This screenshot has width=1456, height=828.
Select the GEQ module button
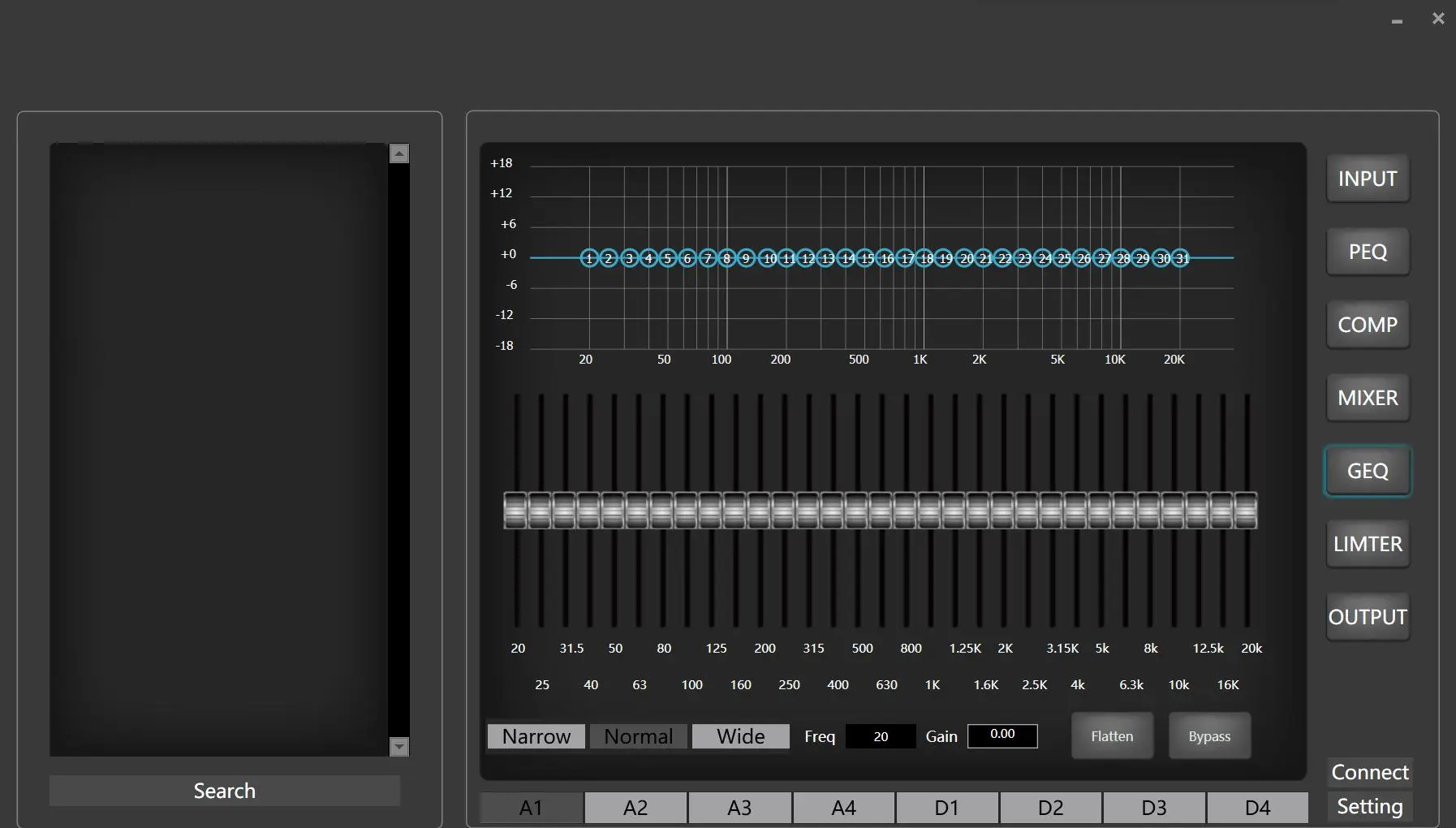[1368, 471]
